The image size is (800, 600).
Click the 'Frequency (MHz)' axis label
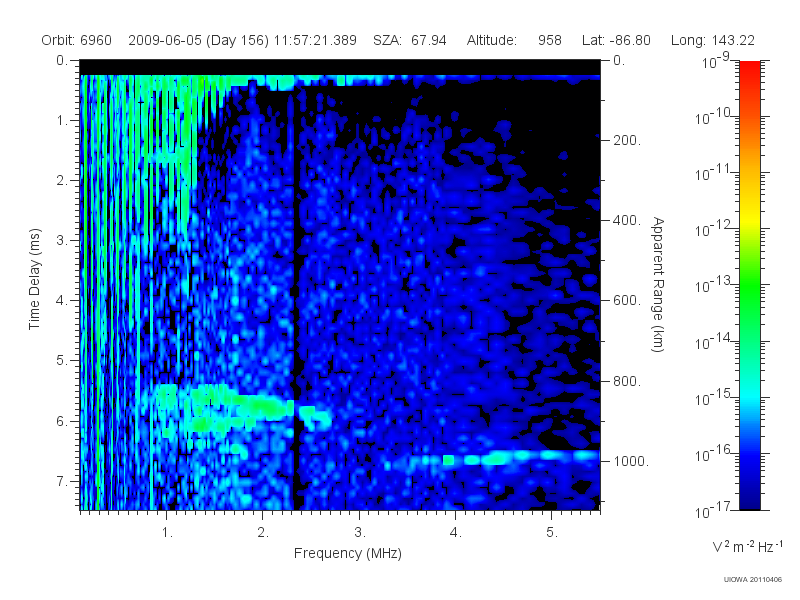[348, 554]
